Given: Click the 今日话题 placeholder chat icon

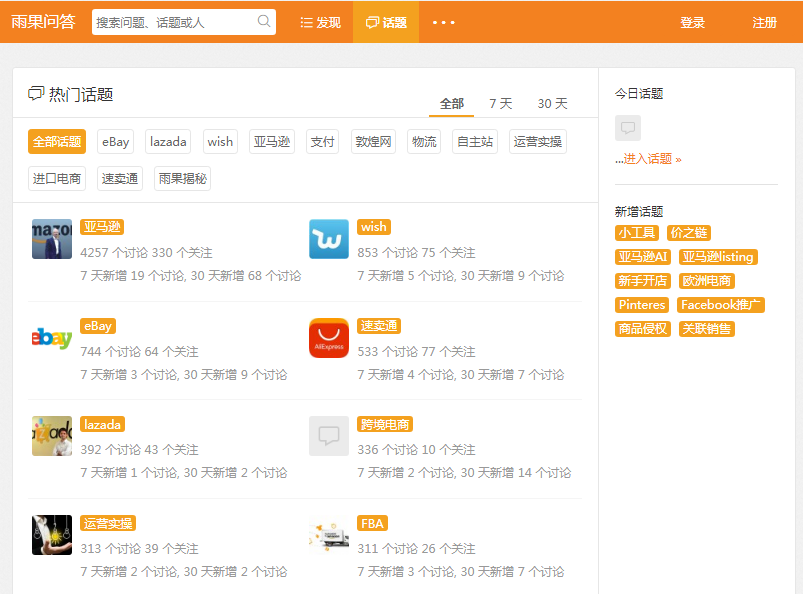Looking at the screenshot, I should click(x=628, y=128).
